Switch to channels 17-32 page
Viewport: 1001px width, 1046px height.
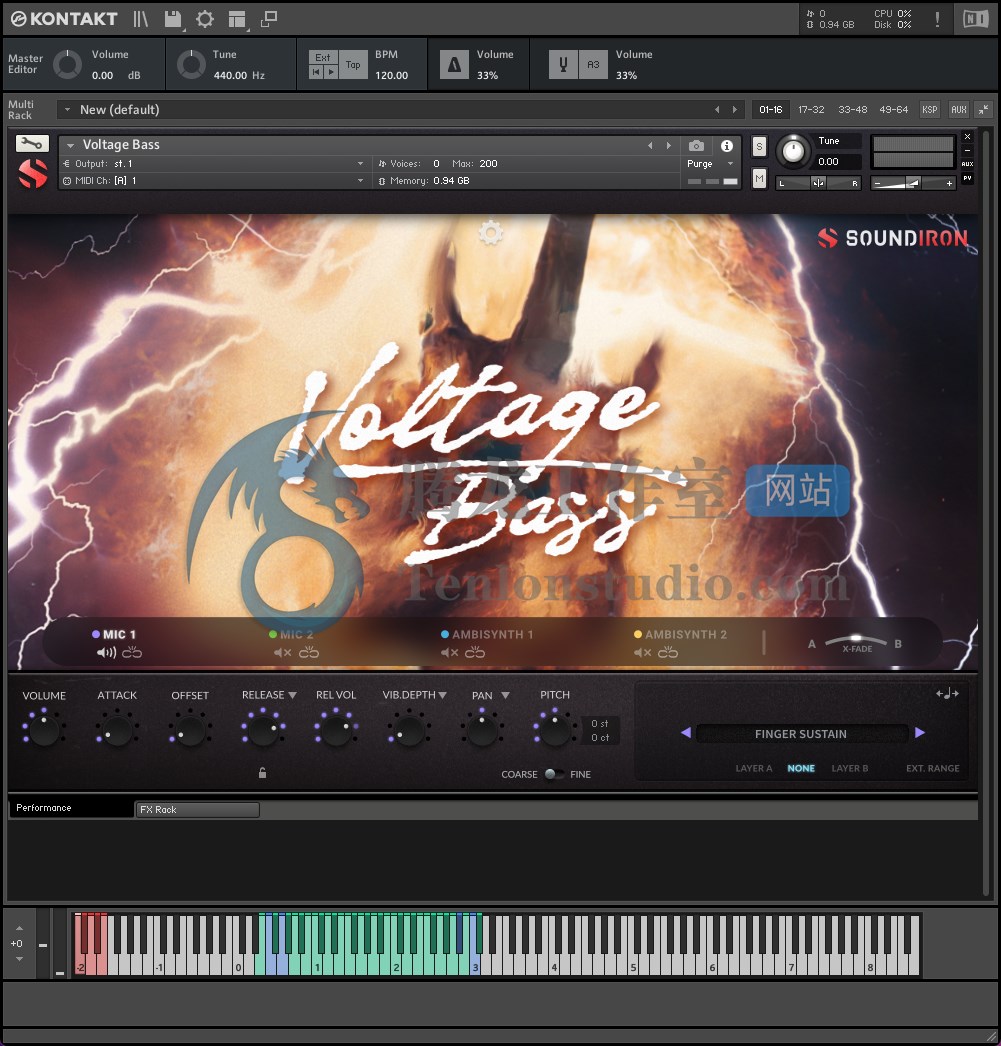point(812,109)
